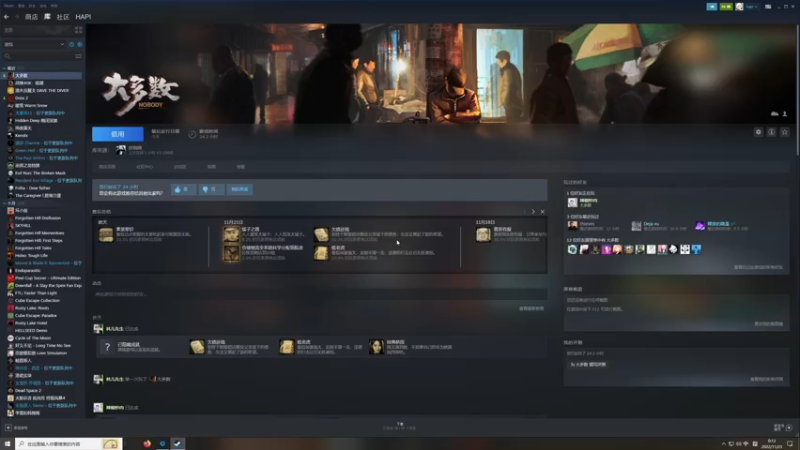Open advanced filter options icon
This screenshot has height=450, width=800.
pos(79,56)
